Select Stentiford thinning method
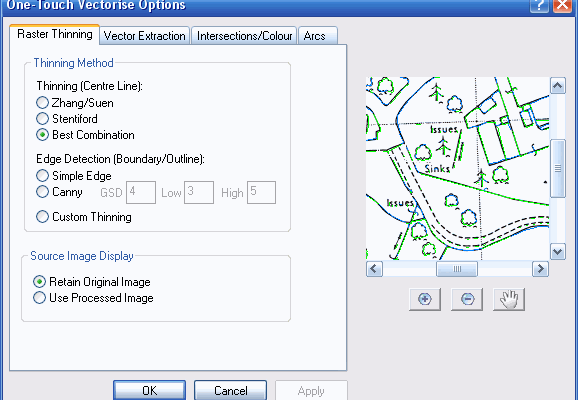The height and width of the screenshot is (400, 578). 67,119
